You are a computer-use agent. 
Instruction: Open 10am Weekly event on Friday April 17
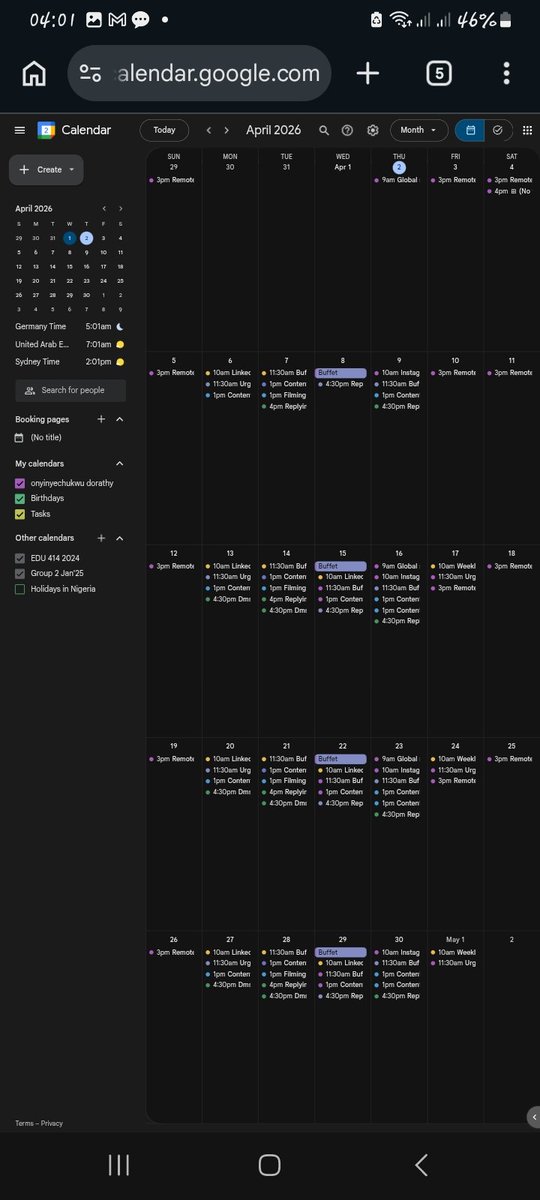[455, 566]
